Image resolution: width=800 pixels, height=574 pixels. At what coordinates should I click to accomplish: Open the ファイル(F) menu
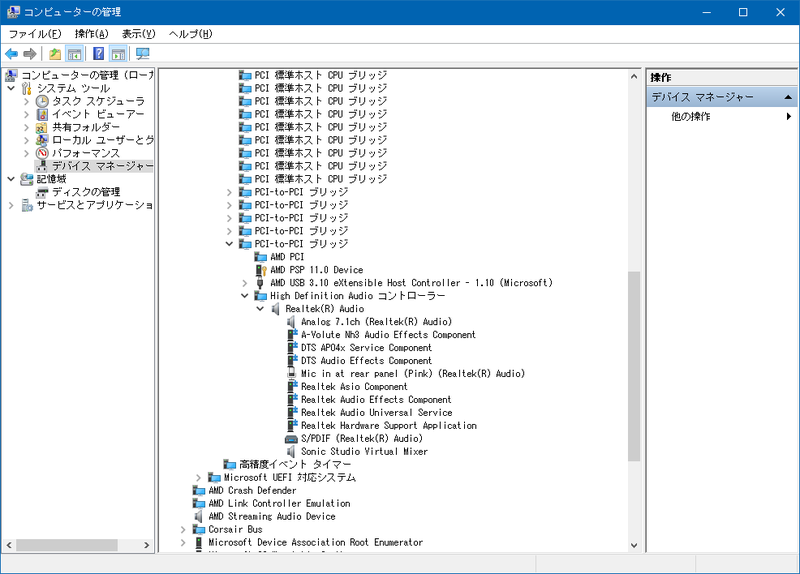tap(35, 34)
